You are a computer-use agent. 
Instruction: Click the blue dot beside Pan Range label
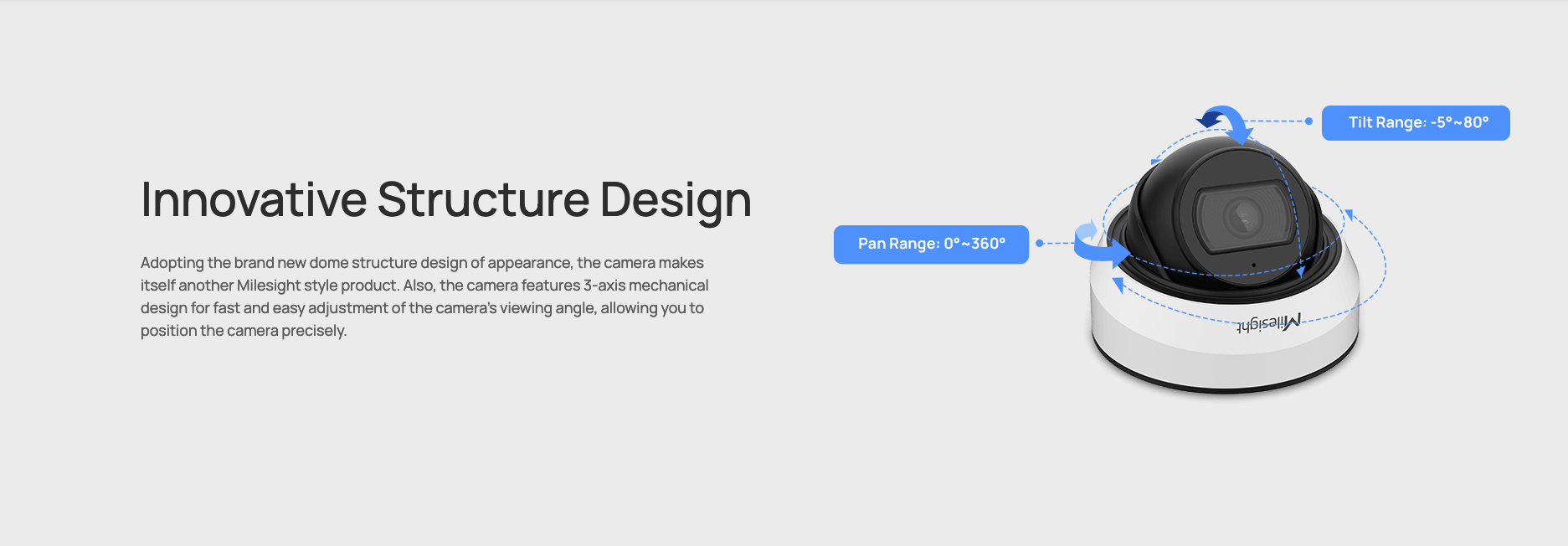coord(1040,243)
